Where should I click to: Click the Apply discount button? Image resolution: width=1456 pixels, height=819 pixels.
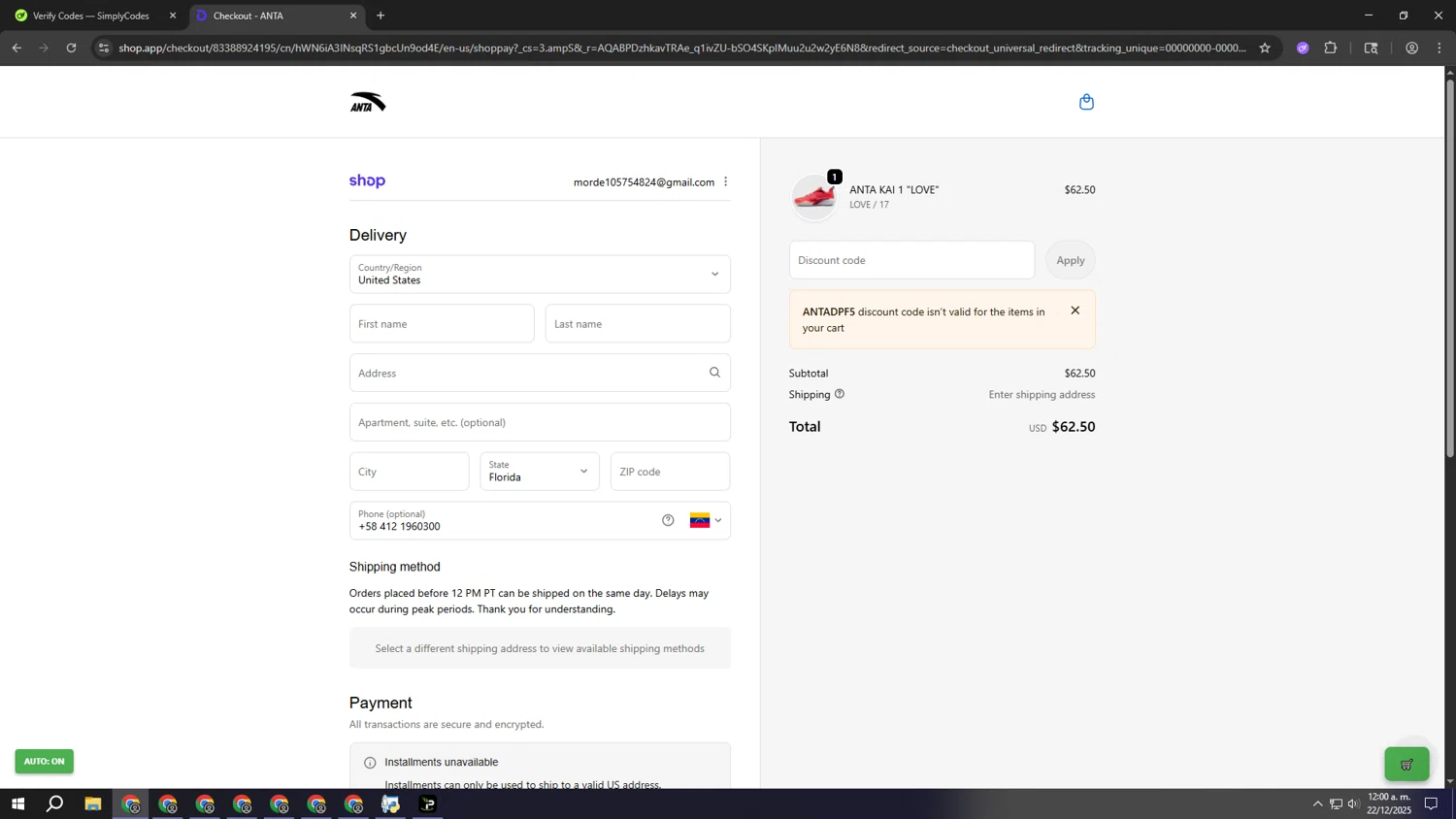[1071, 260]
